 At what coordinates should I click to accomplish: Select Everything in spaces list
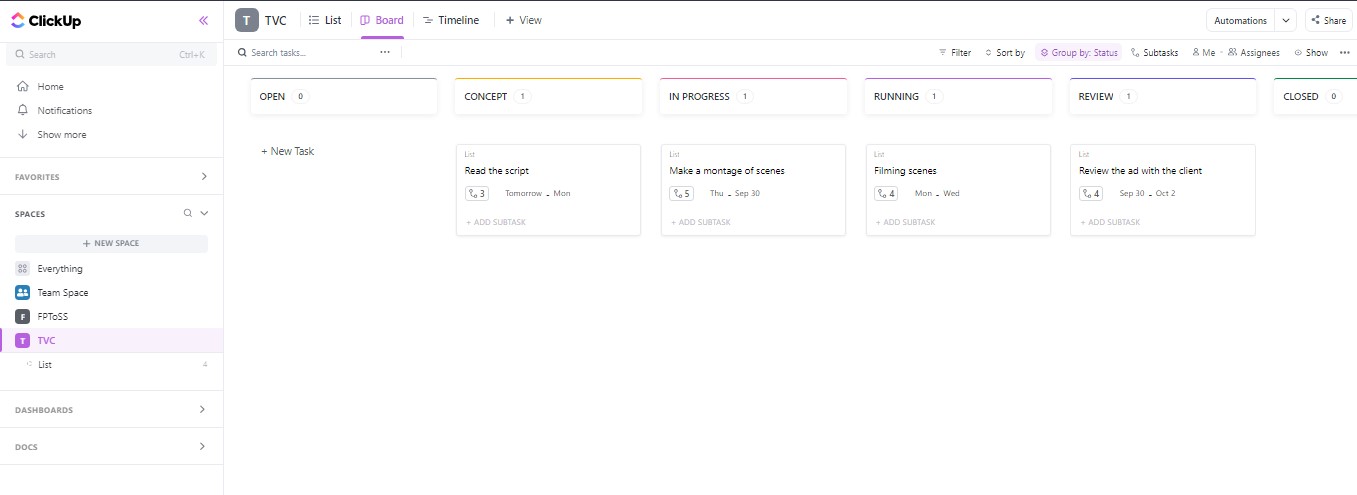60,269
